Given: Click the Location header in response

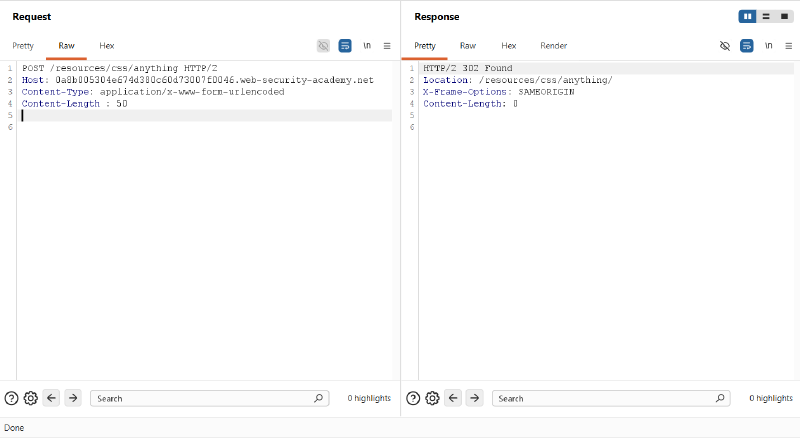Looking at the screenshot, I should pos(518,80).
